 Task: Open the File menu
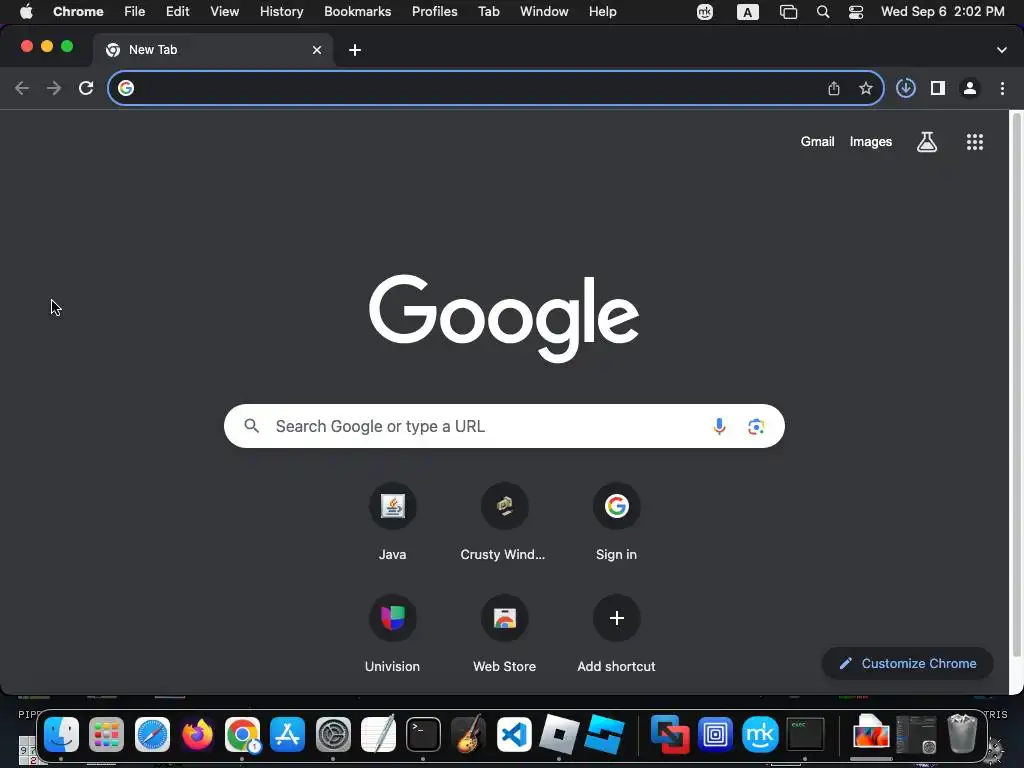coord(135,12)
